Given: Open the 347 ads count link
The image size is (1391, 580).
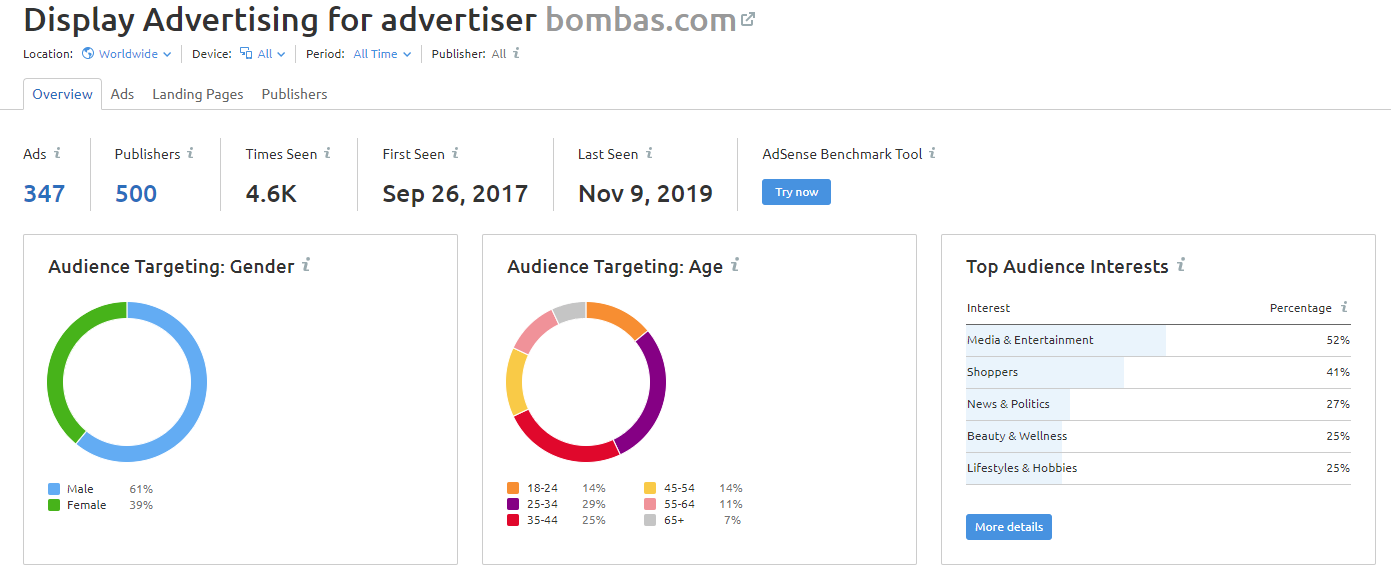Looking at the screenshot, I should coord(44,194).
